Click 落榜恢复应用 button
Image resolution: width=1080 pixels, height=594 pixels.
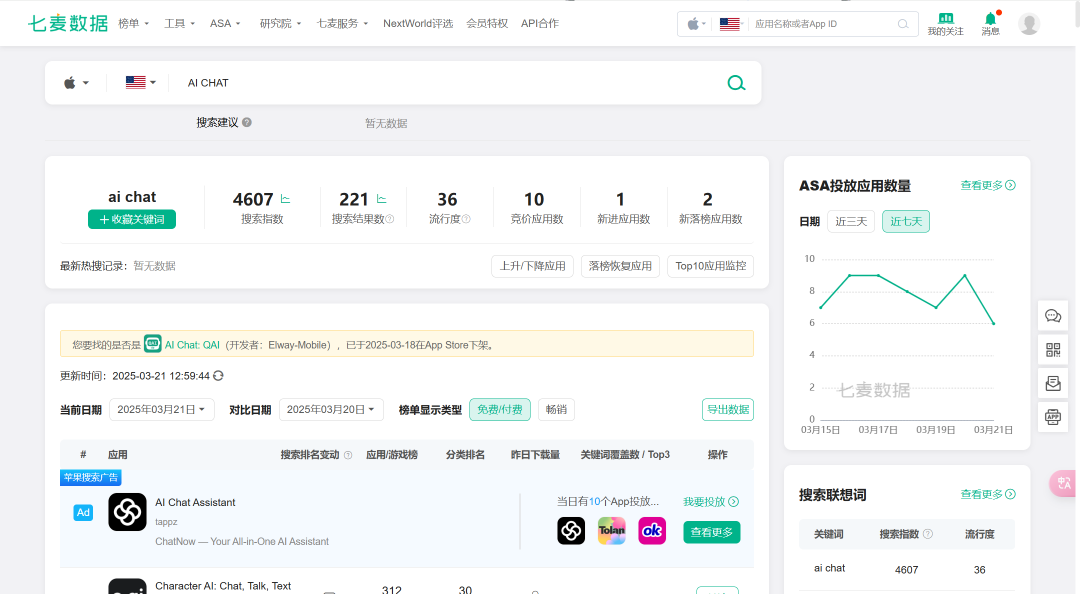coord(621,266)
